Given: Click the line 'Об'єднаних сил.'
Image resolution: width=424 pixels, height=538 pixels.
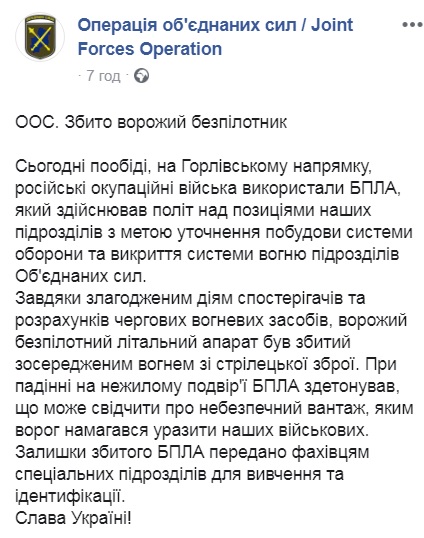Looking at the screenshot, I should [81, 276].
